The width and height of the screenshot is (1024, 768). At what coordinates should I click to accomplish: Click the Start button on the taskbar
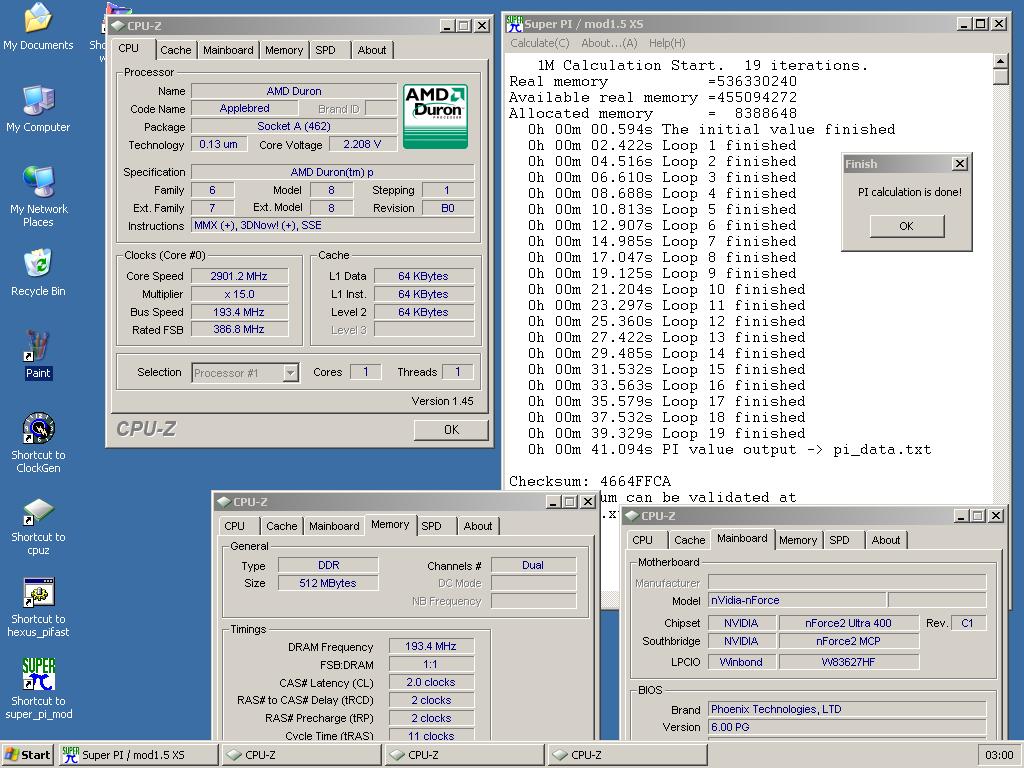click(x=27, y=755)
